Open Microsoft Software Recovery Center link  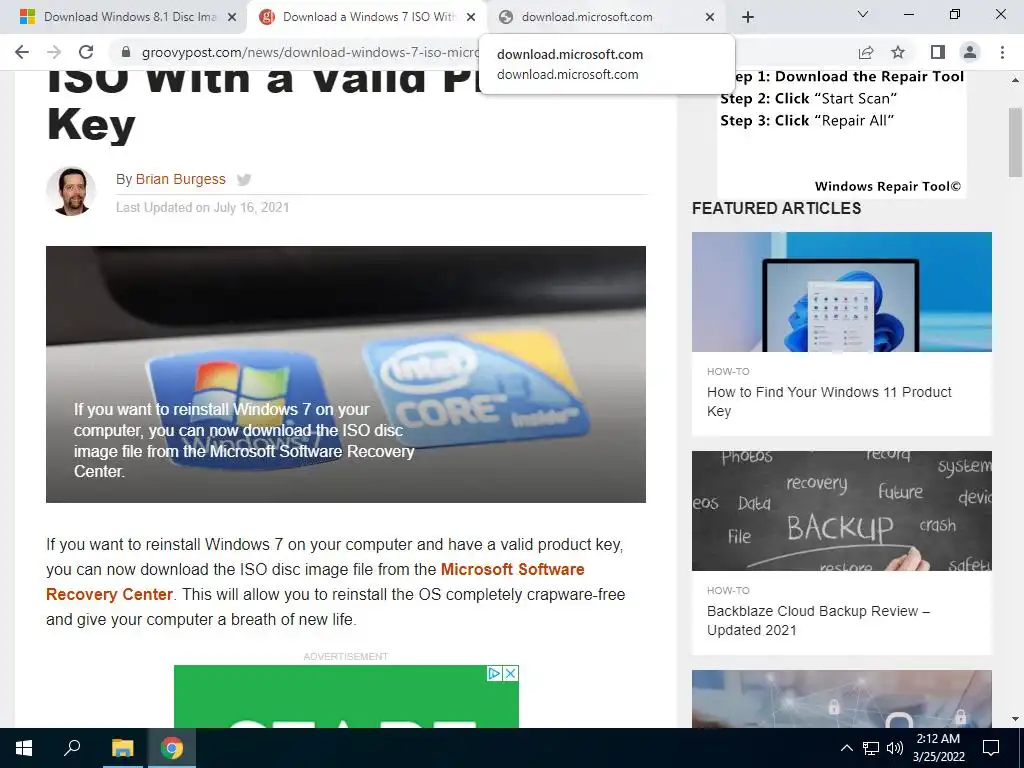315,582
